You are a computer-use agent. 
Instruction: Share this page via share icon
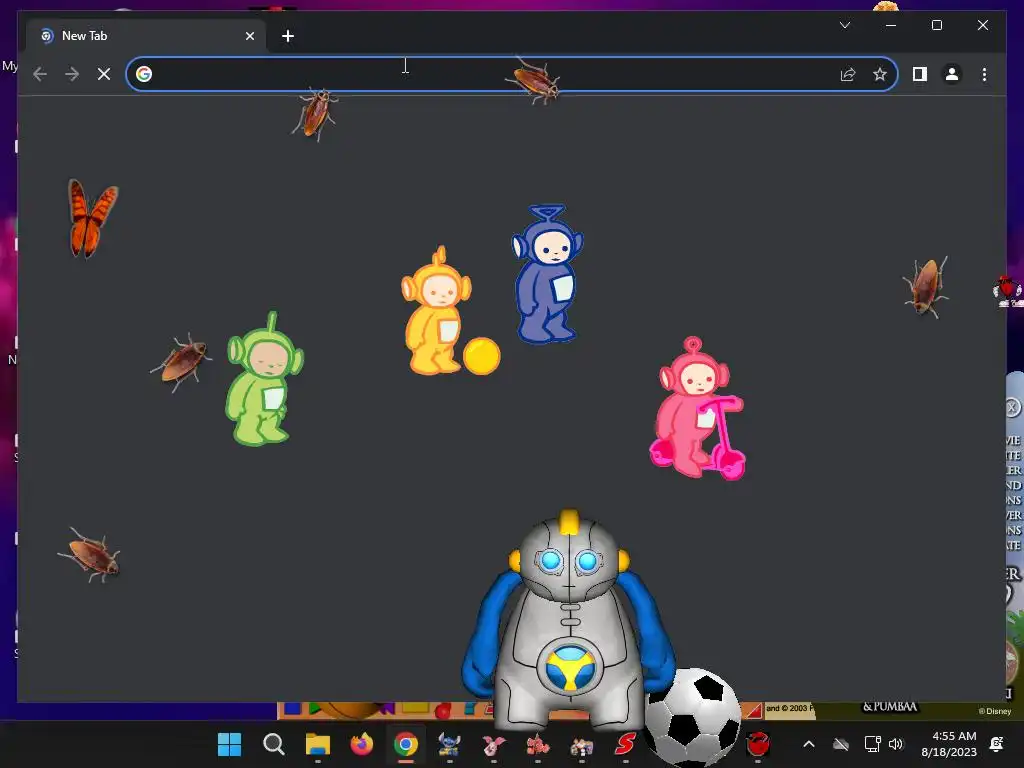[848, 74]
